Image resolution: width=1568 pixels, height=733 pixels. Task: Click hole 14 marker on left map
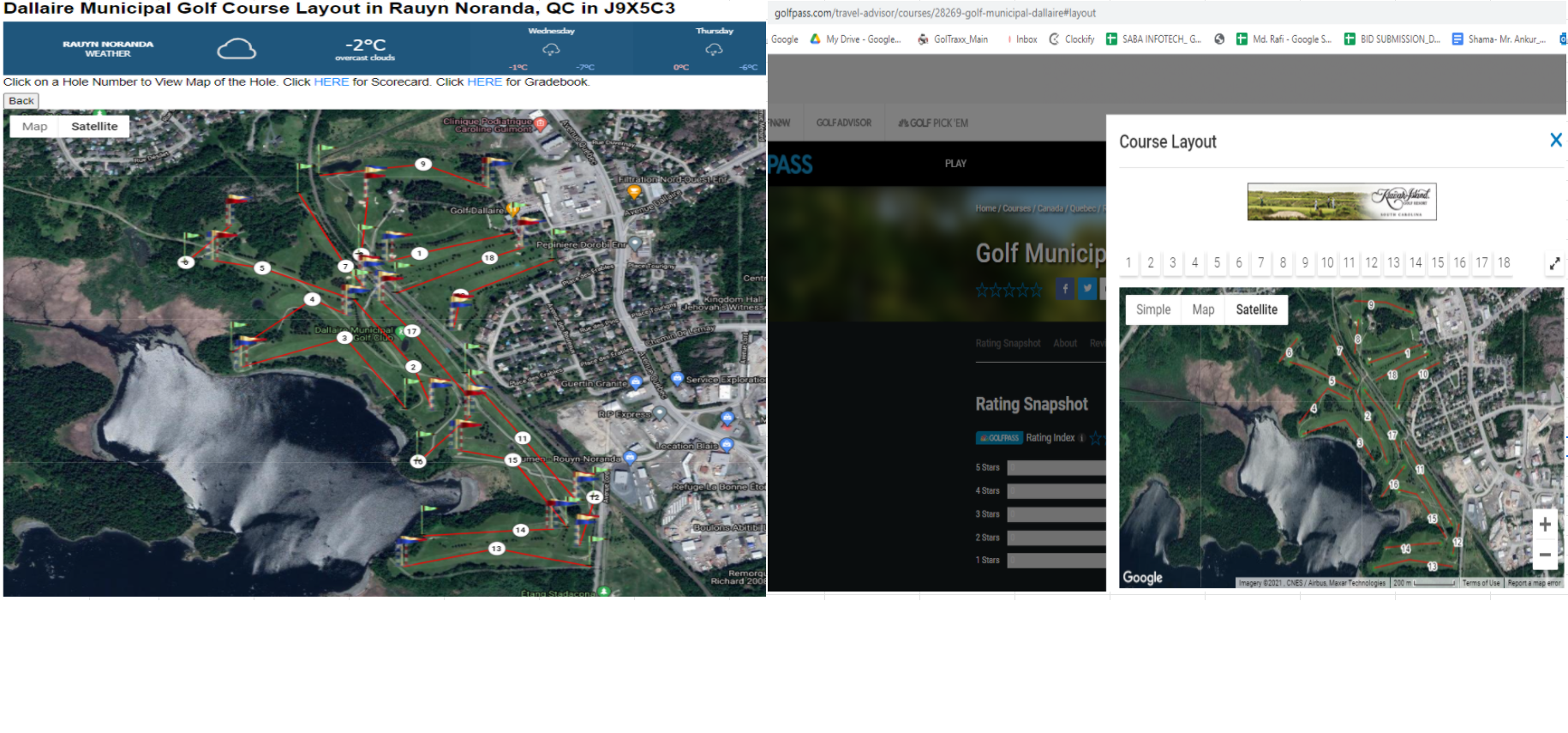click(x=520, y=530)
